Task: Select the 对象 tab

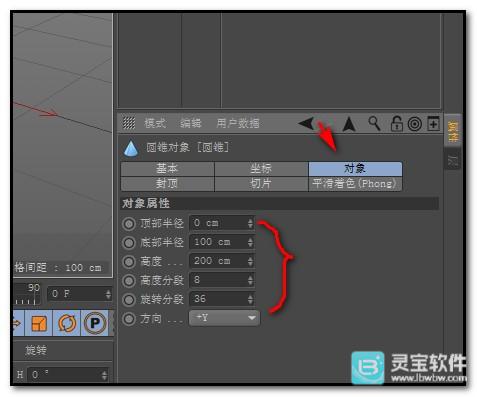Action: [355, 169]
